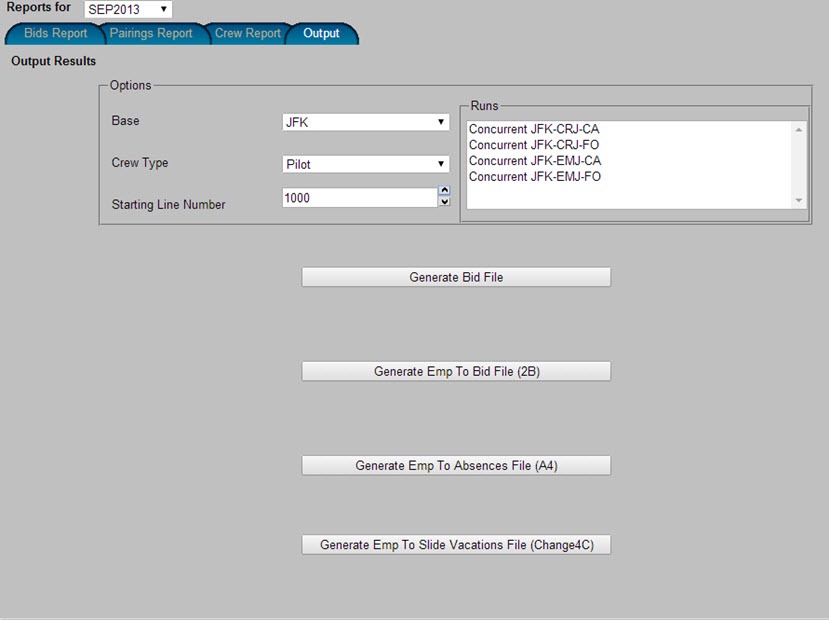829x620 pixels.
Task: Increase Starting Line Number with up arrow
Action: click(x=445, y=191)
